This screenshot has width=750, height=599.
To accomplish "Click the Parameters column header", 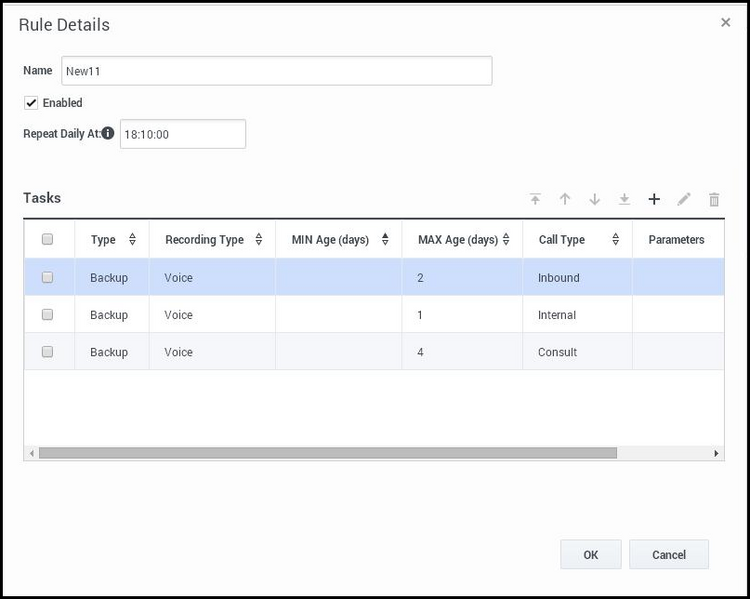I will pos(676,240).
